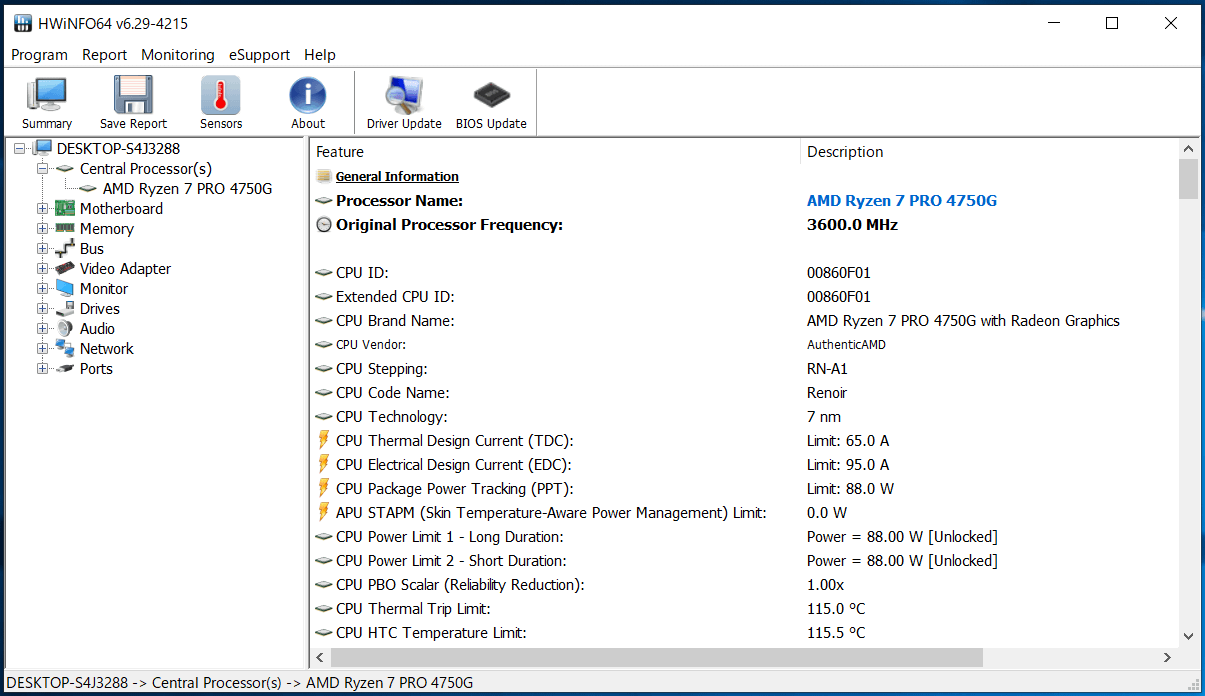
Task: Select the Extended CPU ID row
Action: 745,296
